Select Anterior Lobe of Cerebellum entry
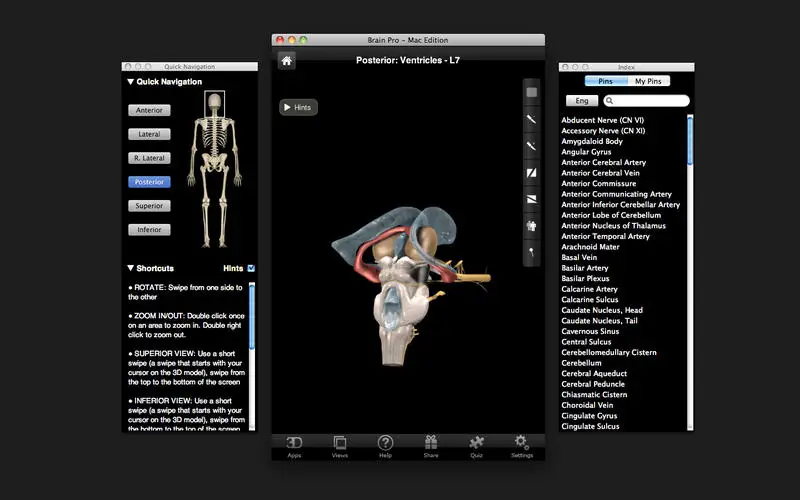 point(611,215)
